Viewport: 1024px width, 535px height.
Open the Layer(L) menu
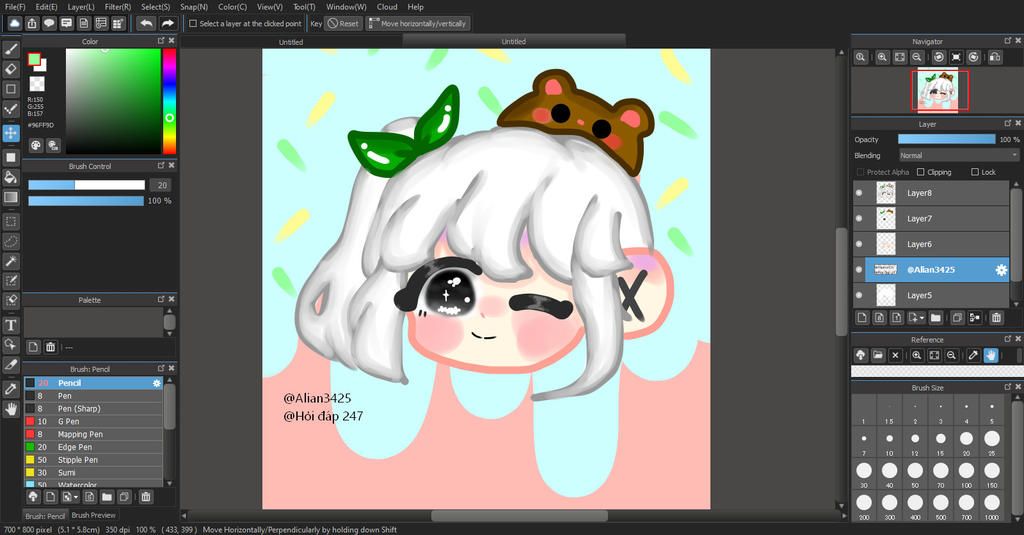click(81, 7)
